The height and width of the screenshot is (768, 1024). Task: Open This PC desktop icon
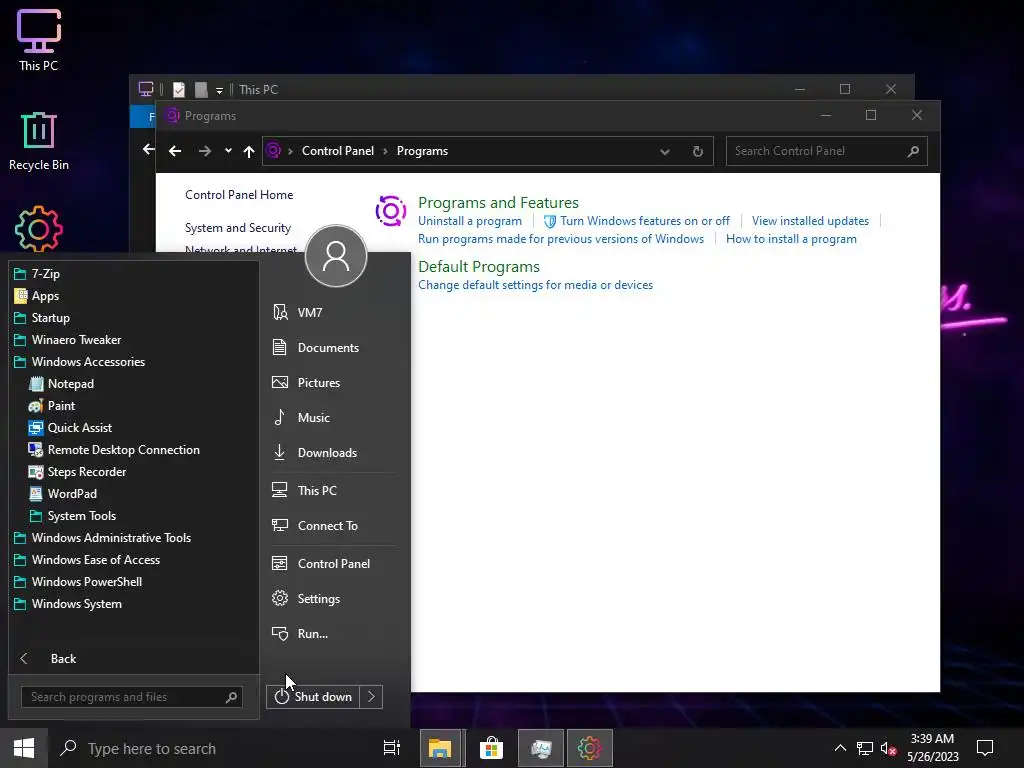tap(39, 40)
